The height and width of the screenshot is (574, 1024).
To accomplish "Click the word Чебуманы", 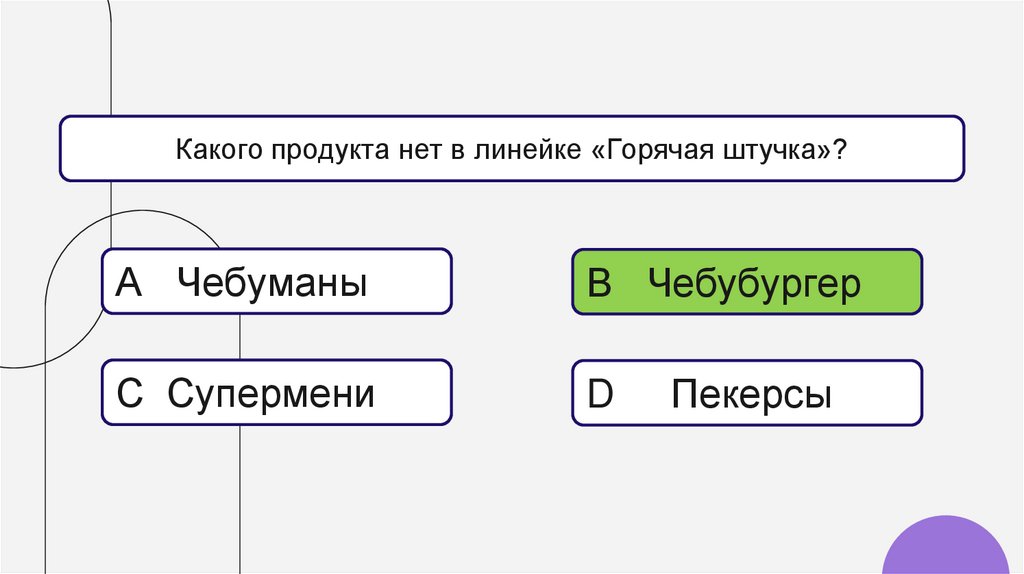I will point(272,284).
